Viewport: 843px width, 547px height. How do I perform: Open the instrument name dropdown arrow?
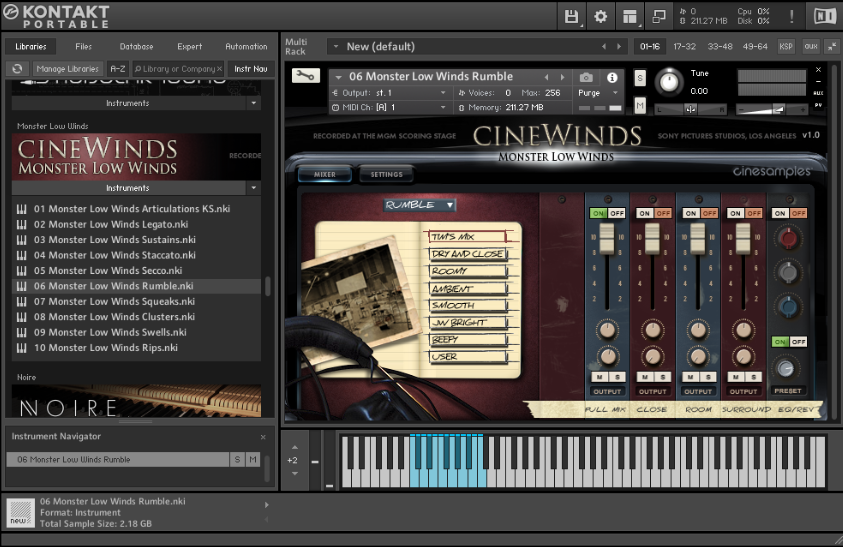click(339, 77)
